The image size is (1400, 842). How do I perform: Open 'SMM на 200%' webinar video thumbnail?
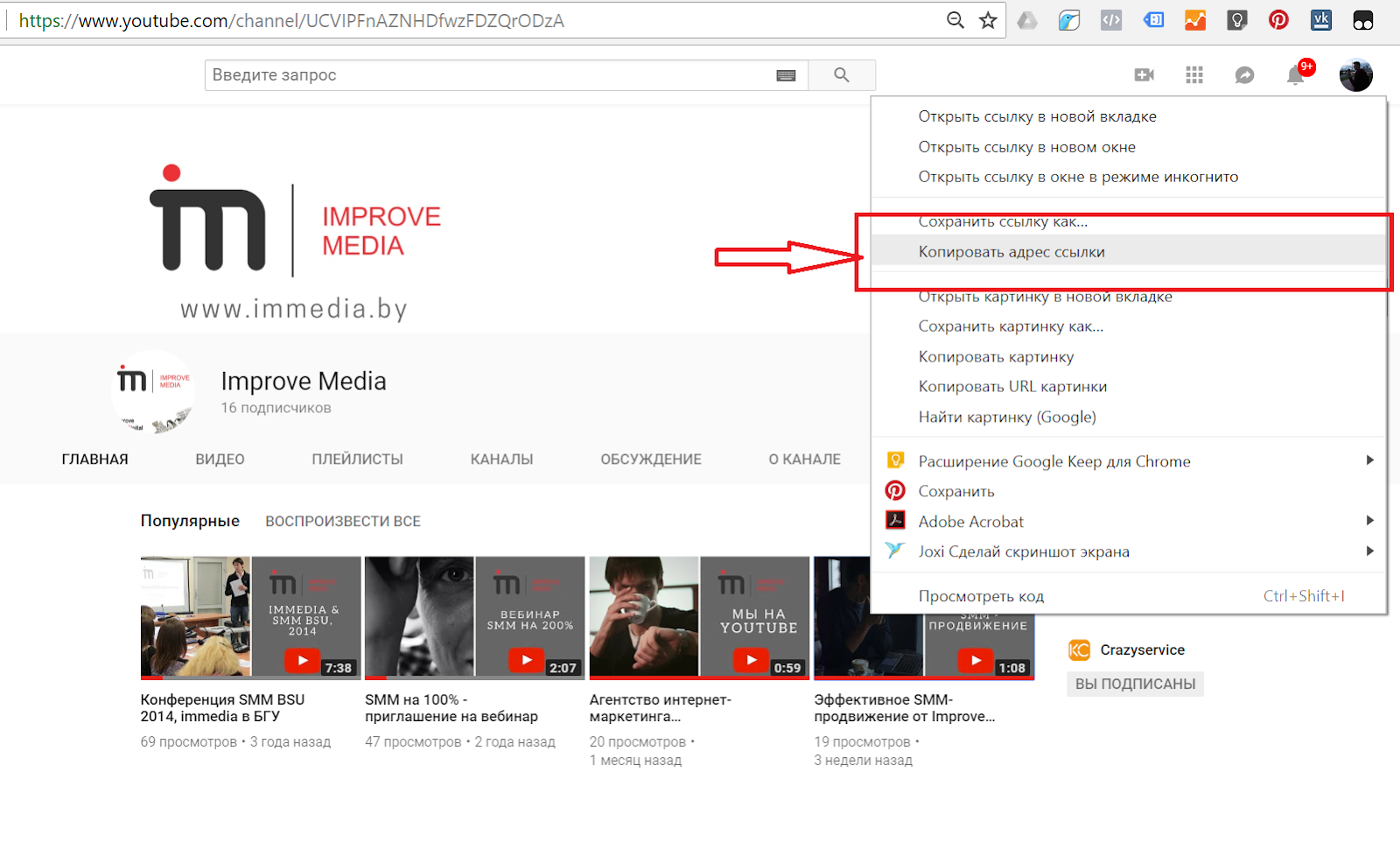point(475,618)
